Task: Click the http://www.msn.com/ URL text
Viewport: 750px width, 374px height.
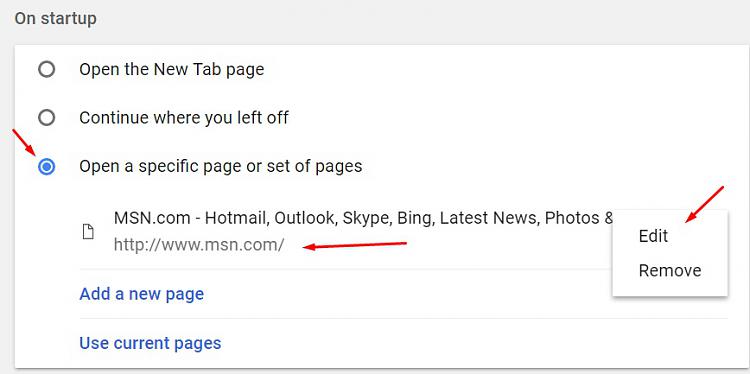Action: [x=199, y=245]
